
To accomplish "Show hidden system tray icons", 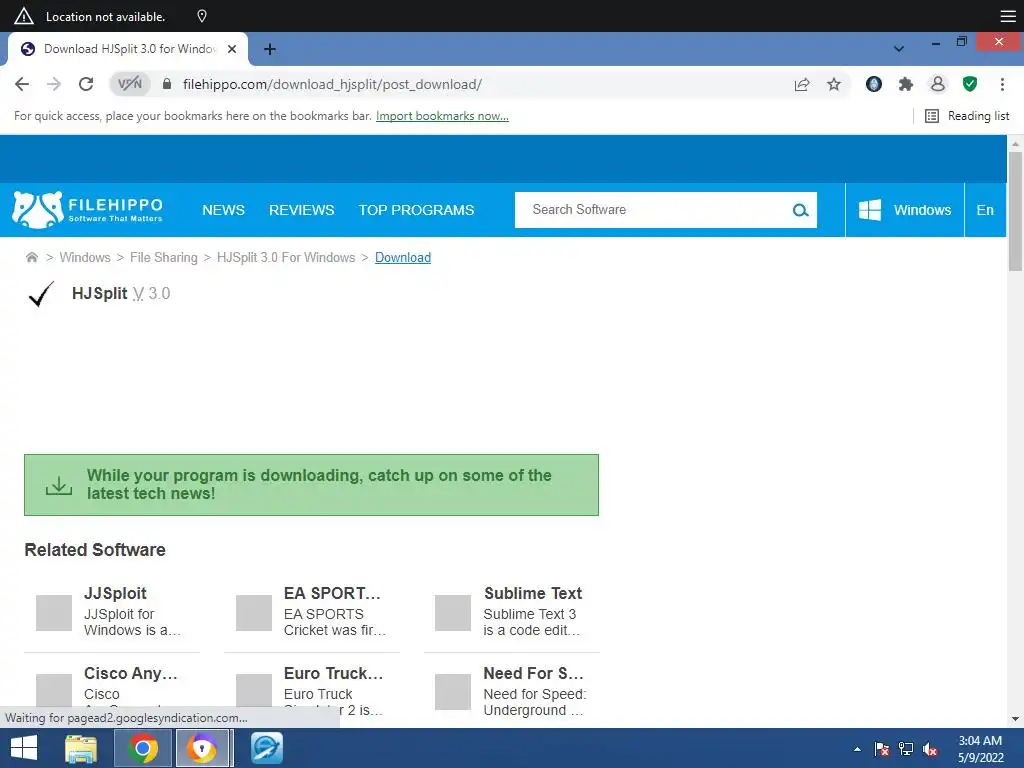I will 857,749.
